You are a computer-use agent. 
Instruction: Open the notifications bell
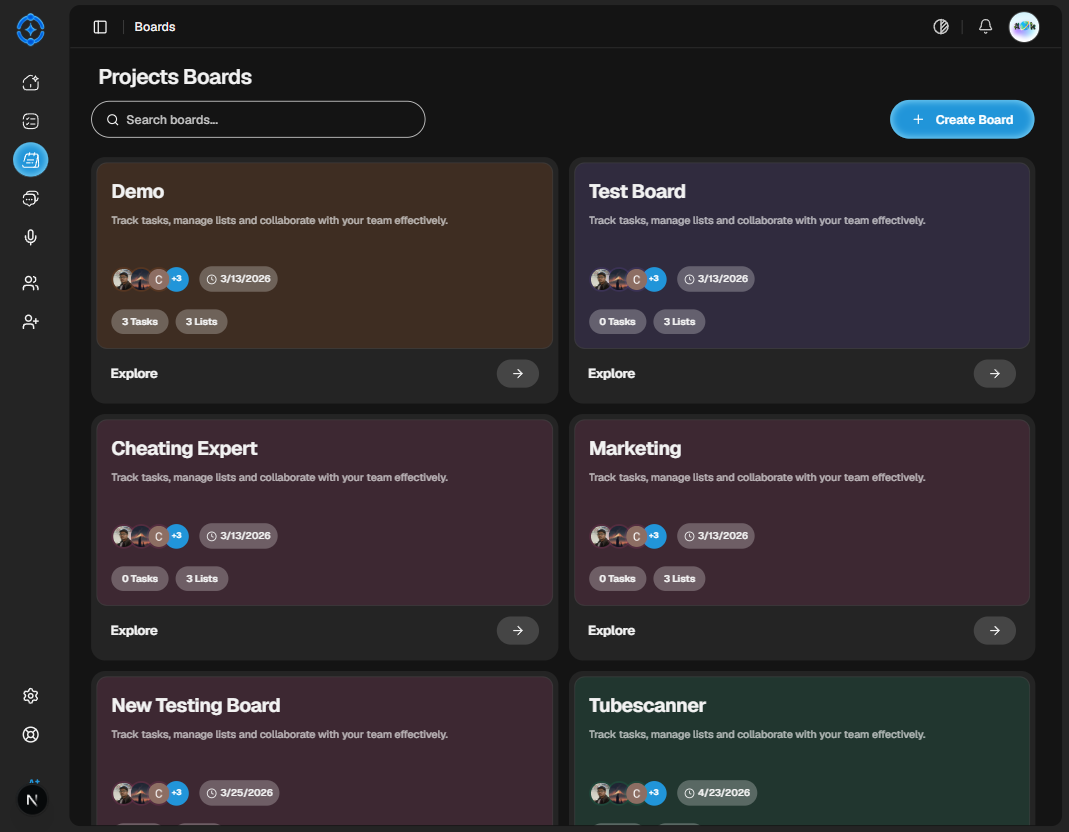[985, 27]
